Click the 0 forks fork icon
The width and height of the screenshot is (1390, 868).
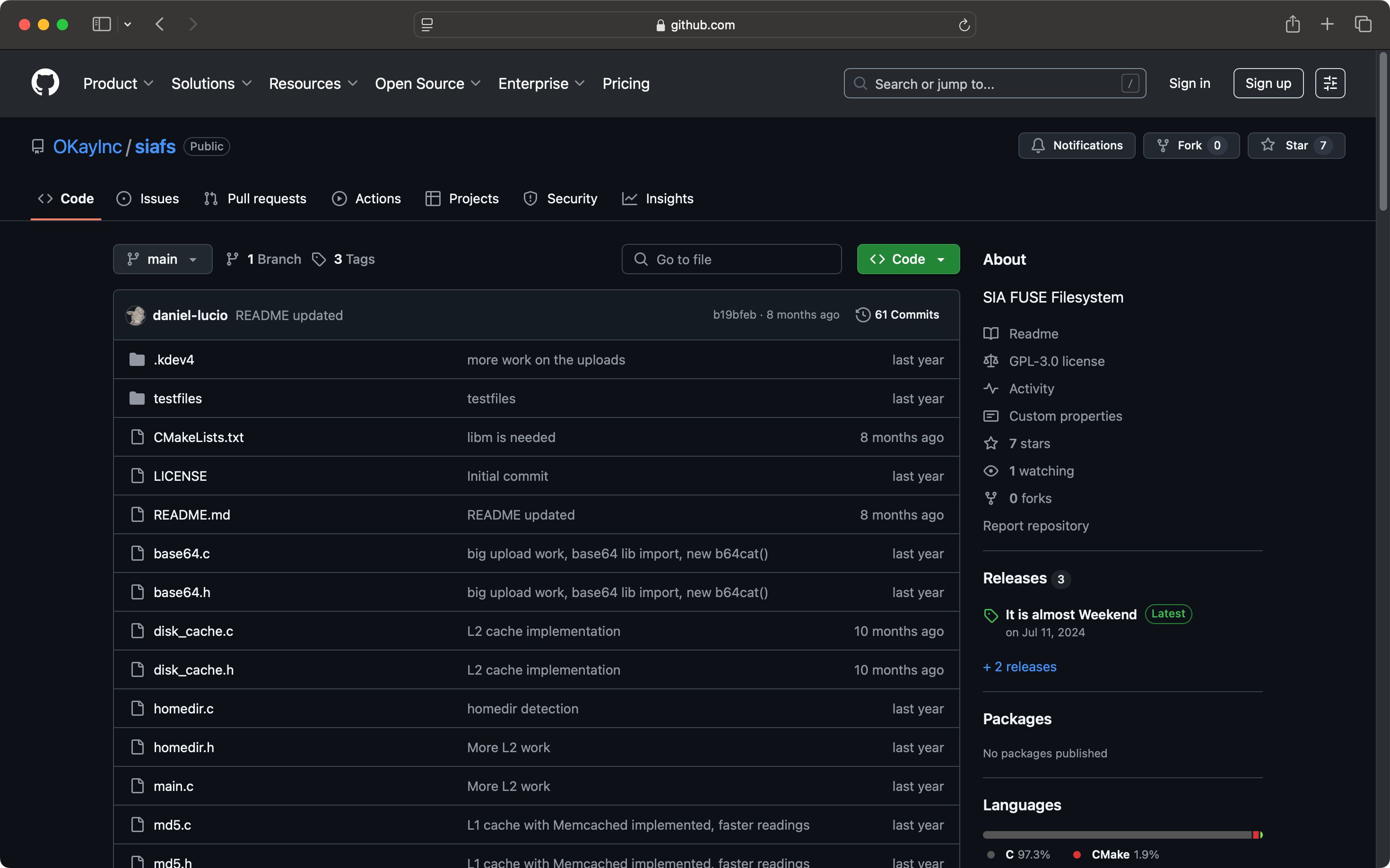(x=990, y=498)
